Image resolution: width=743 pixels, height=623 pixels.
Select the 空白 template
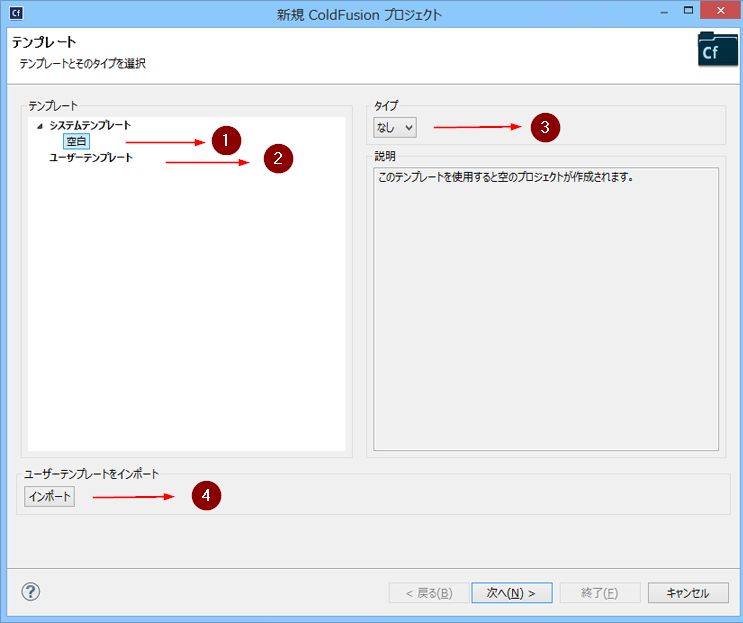76,141
